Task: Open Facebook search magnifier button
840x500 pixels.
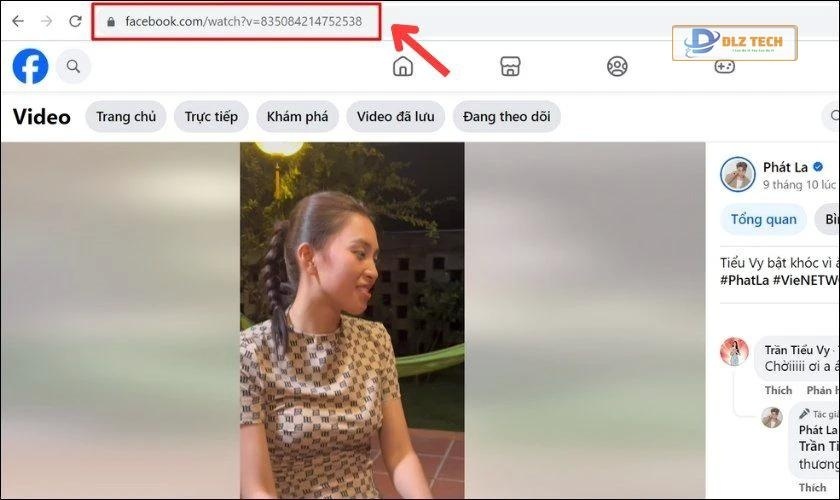Action: 73,66
